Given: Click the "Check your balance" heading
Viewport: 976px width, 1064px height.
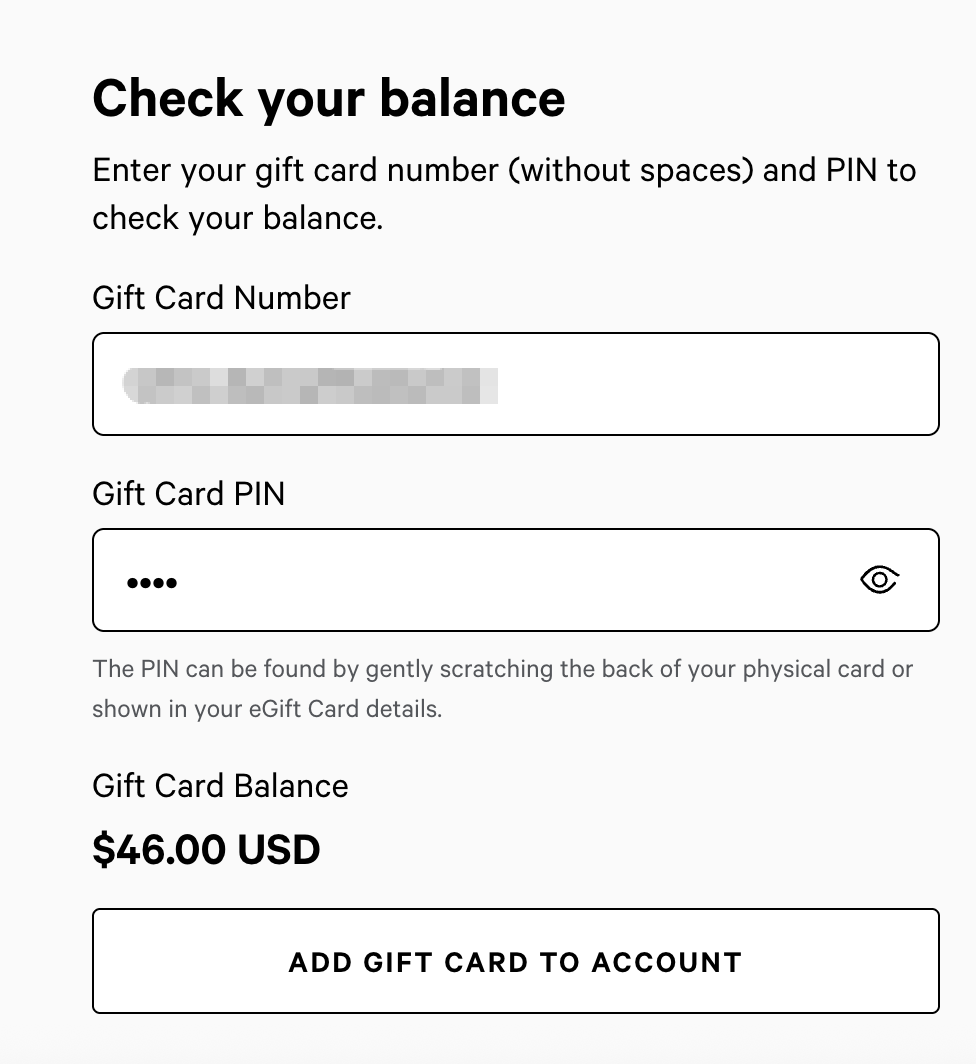Looking at the screenshot, I should click(x=328, y=98).
